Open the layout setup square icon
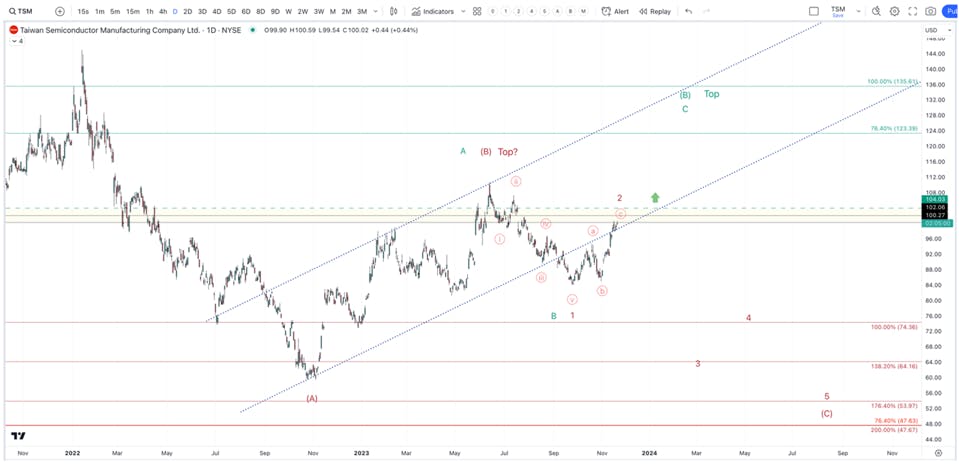Screen dimensions: 959x464 tap(813, 11)
